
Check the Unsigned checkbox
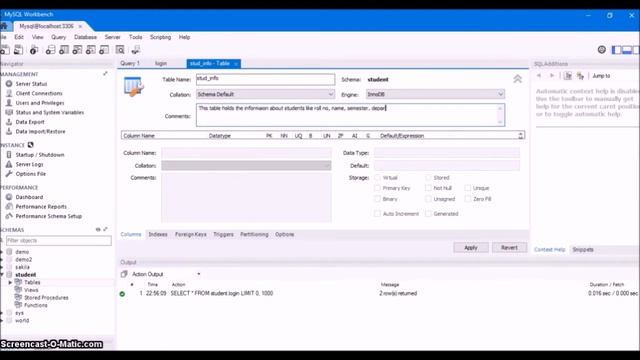[x=428, y=199]
